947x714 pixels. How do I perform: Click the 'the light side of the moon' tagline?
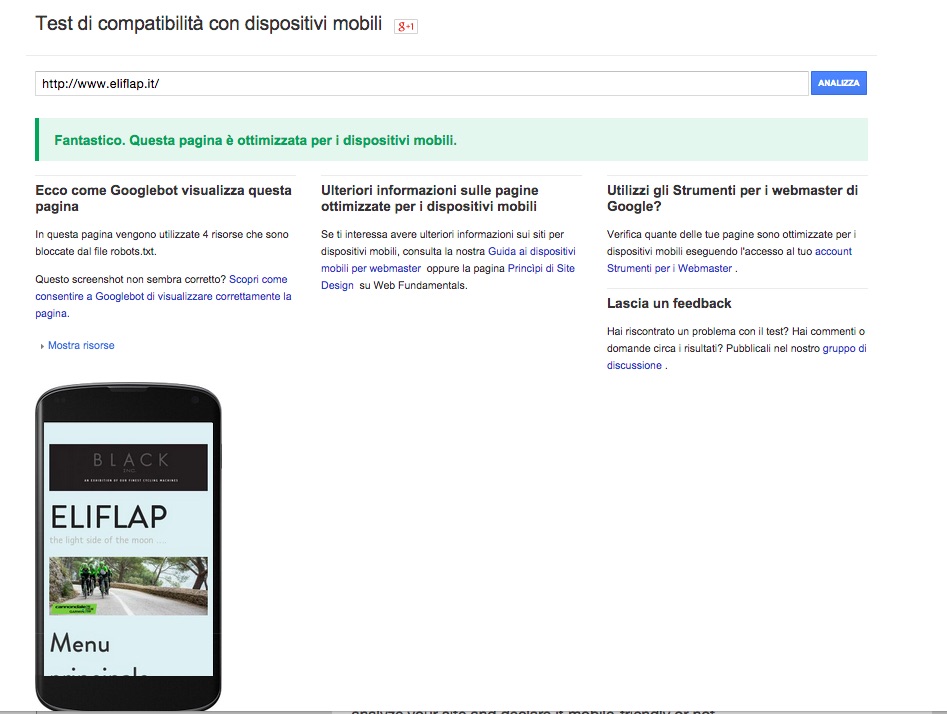pos(106,541)
